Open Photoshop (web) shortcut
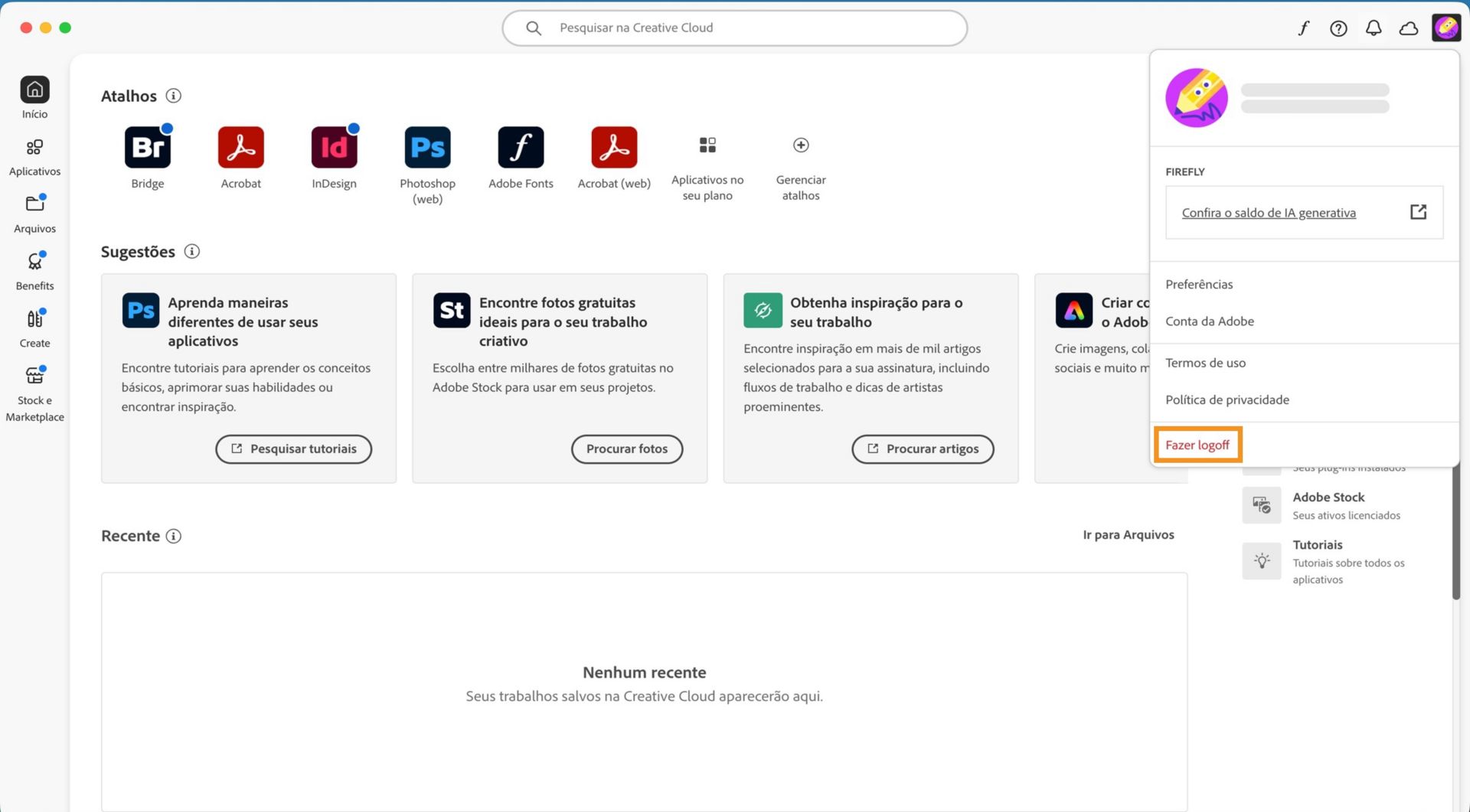This screenshot has width=1470, height=812. (427, 147)
